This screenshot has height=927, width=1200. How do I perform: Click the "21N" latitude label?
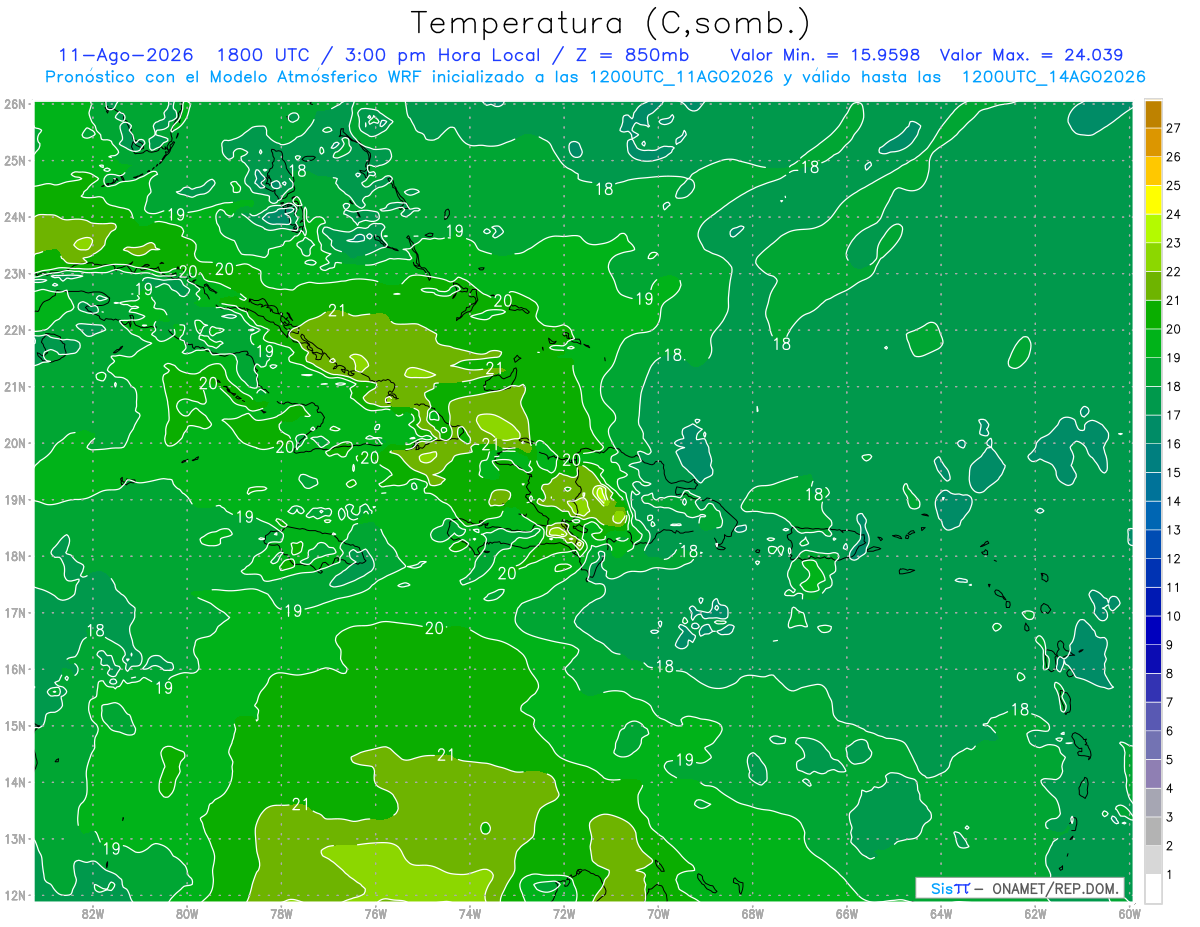[x=16, y=386]
